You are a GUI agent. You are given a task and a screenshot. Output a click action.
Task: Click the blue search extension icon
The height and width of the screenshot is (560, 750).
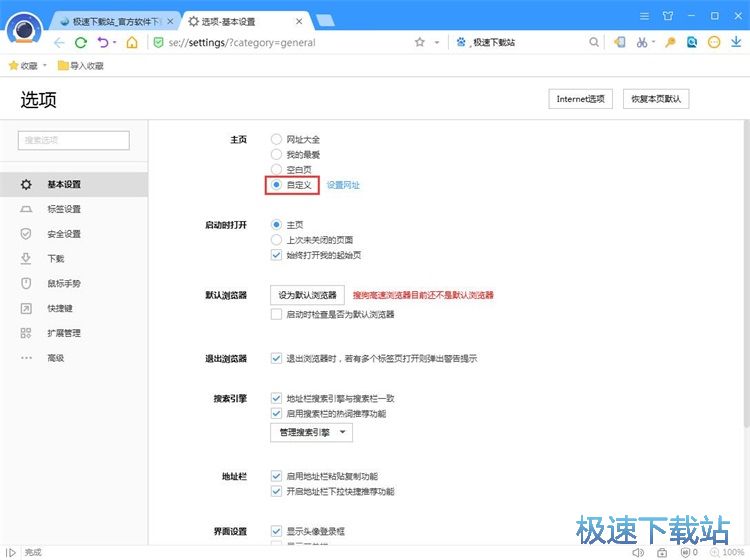692,42
